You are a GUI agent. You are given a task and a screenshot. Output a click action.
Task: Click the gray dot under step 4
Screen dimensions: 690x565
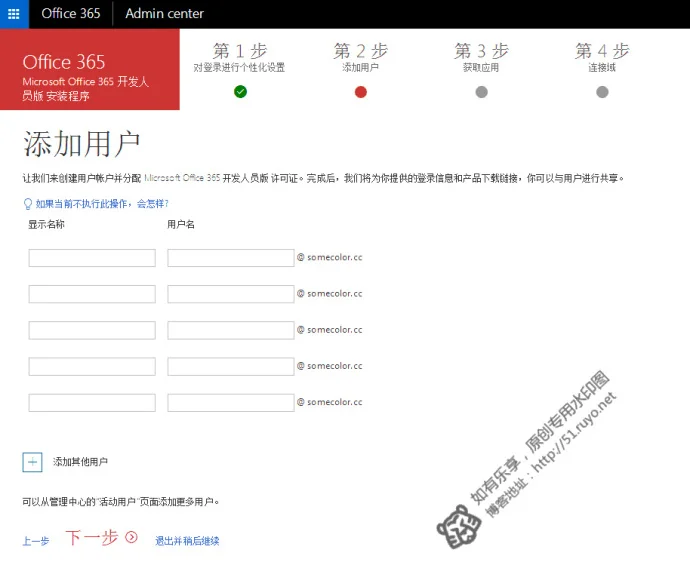click(x=602, y=92)
